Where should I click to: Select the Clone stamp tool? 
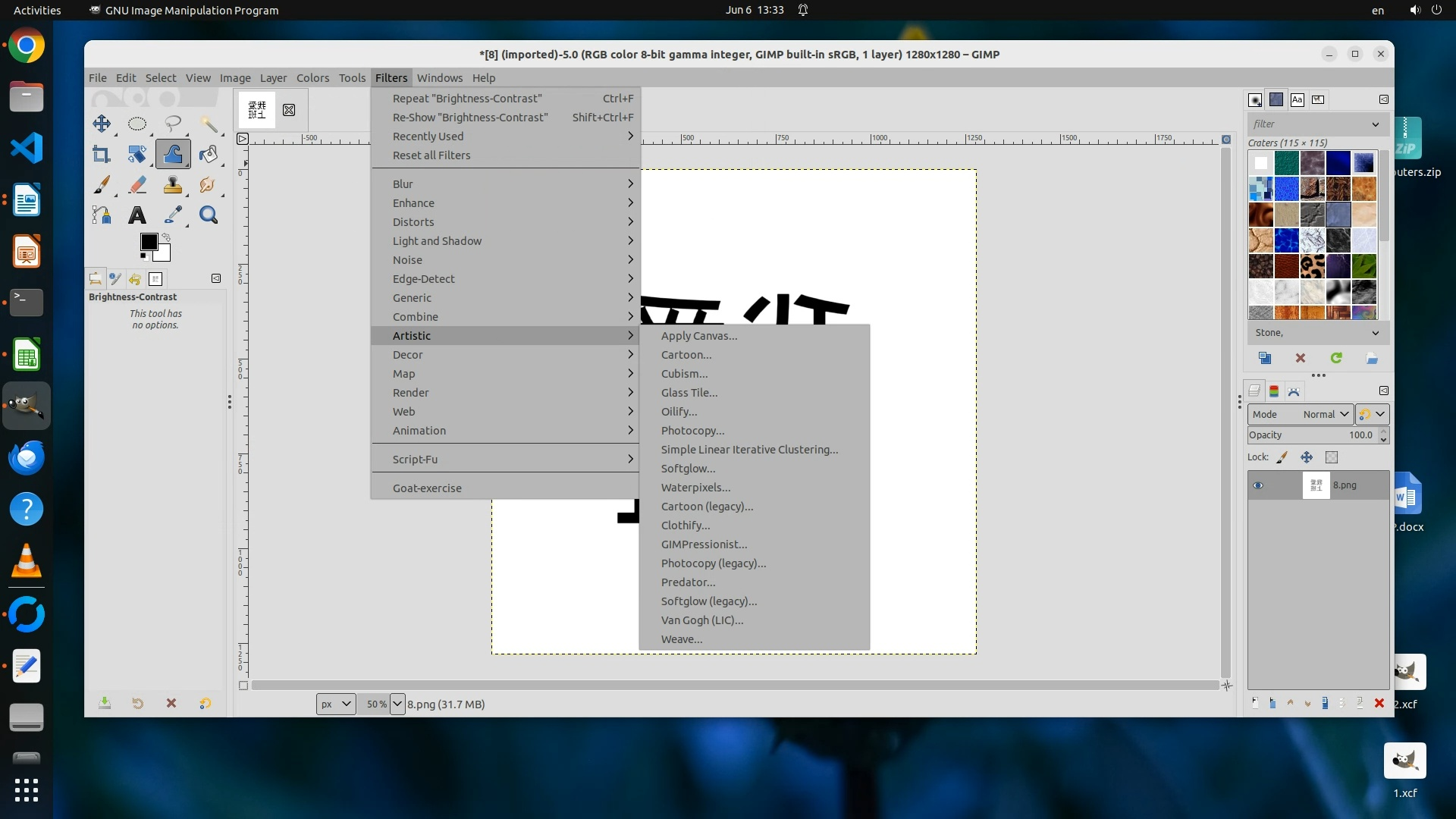point(173,185)
